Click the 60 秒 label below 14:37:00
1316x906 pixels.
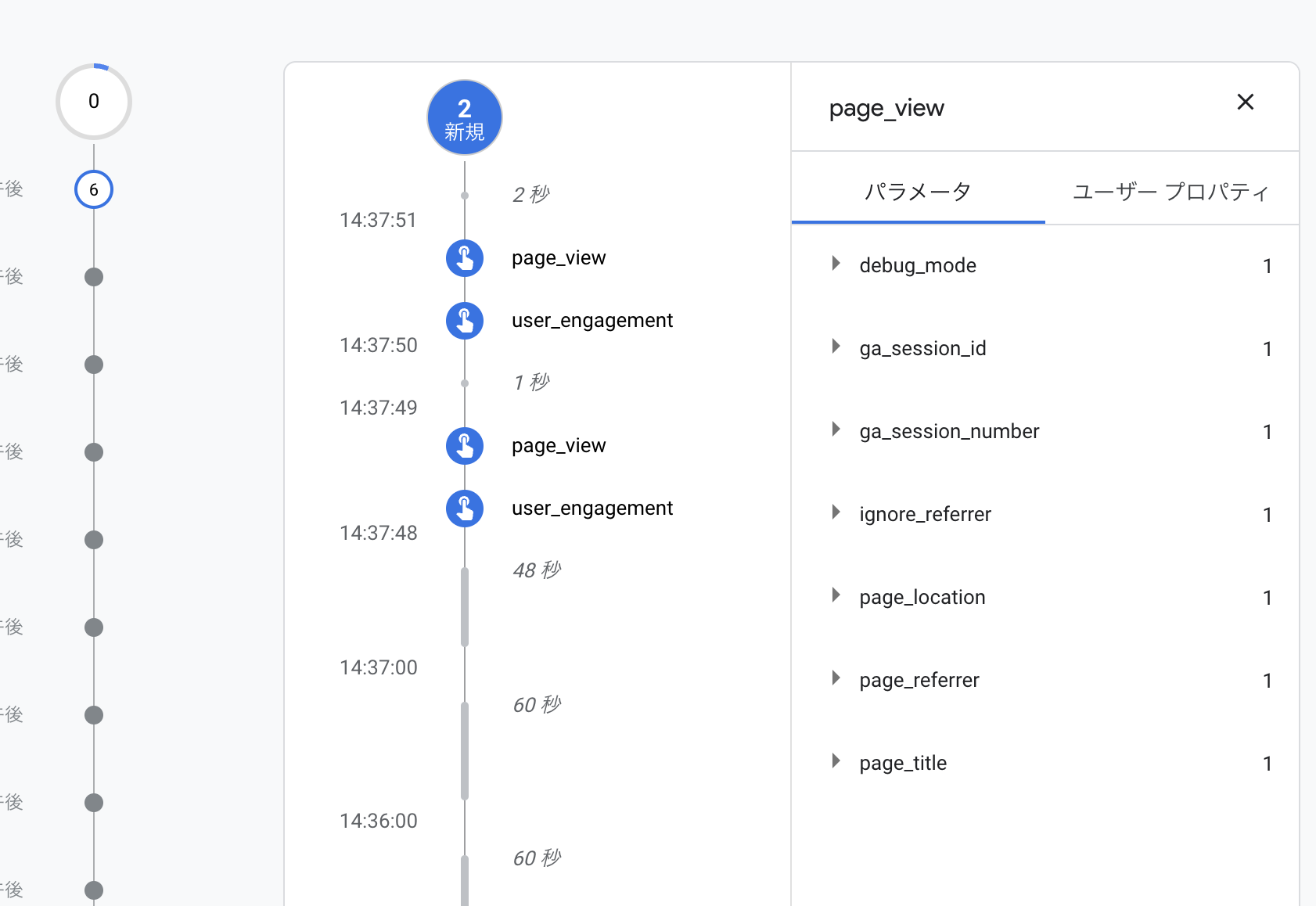coord(537,705)
